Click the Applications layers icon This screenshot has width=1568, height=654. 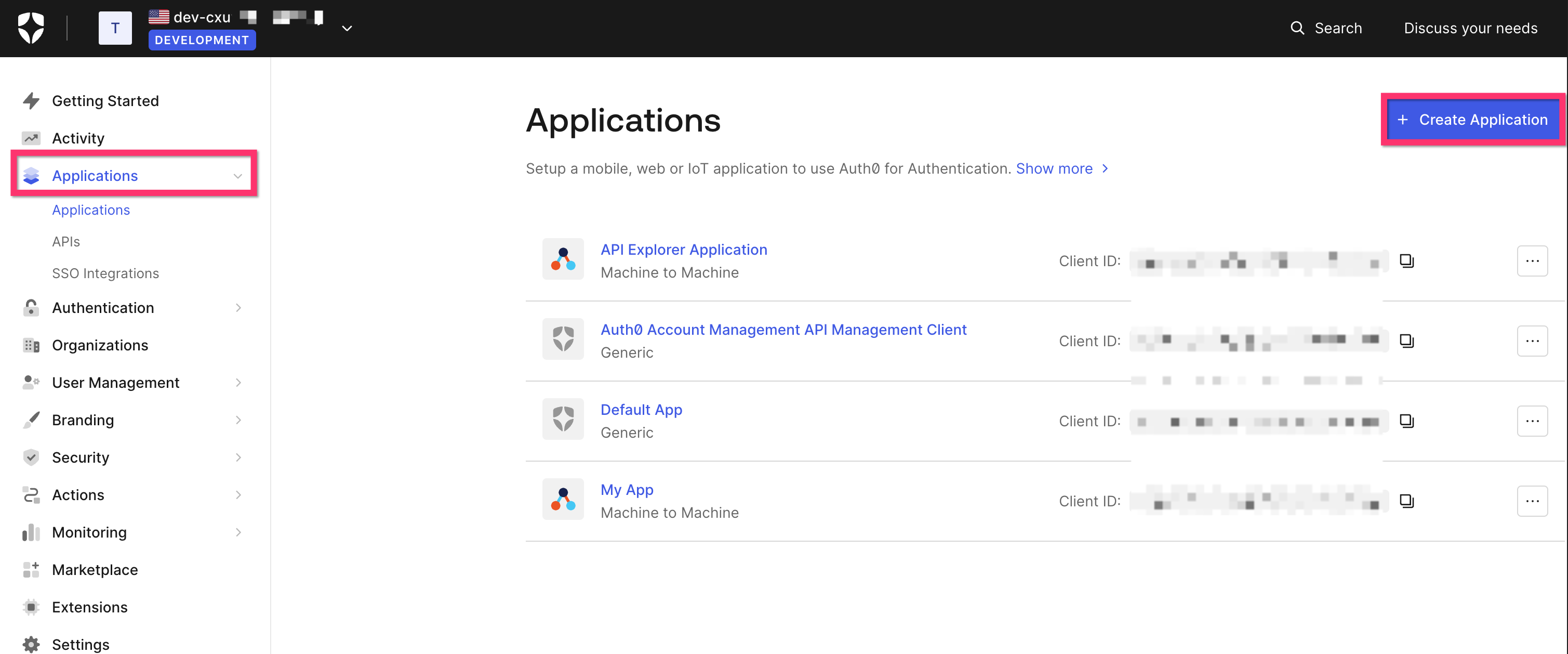pyautogui.click(x=31, y=175)
